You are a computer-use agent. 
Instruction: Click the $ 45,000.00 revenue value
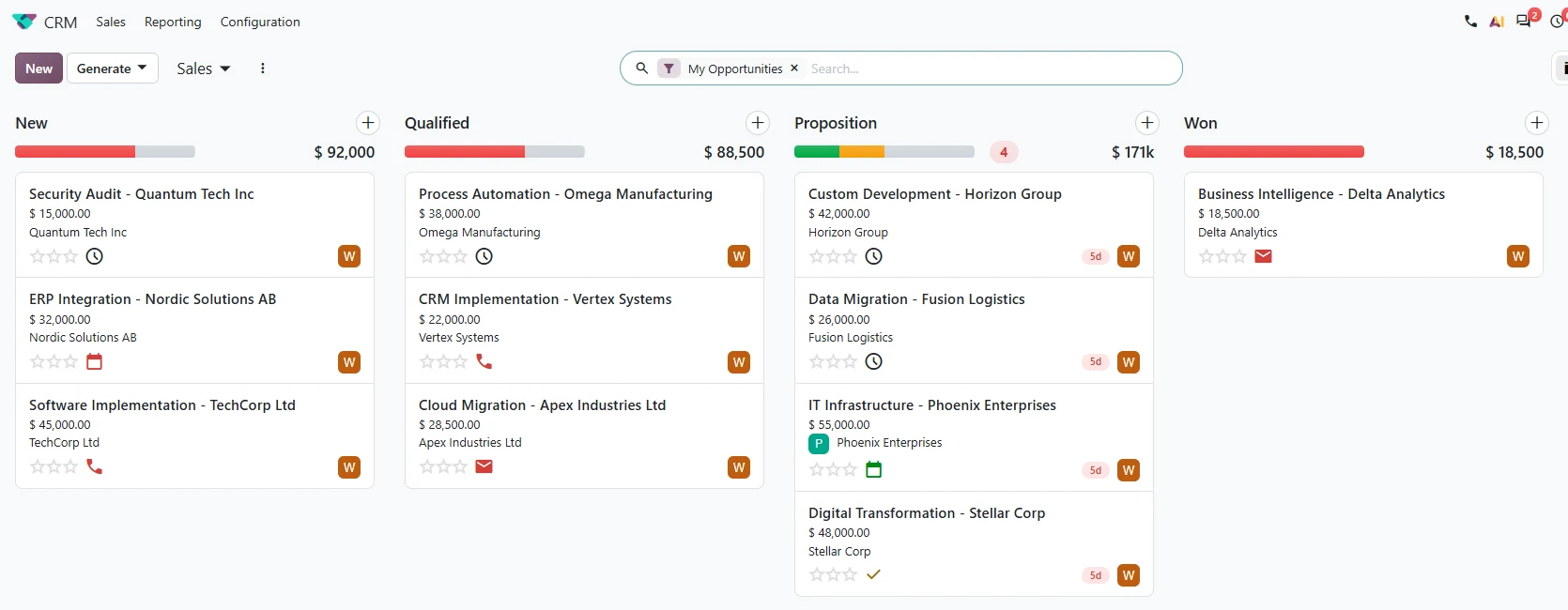pos(60,424)
